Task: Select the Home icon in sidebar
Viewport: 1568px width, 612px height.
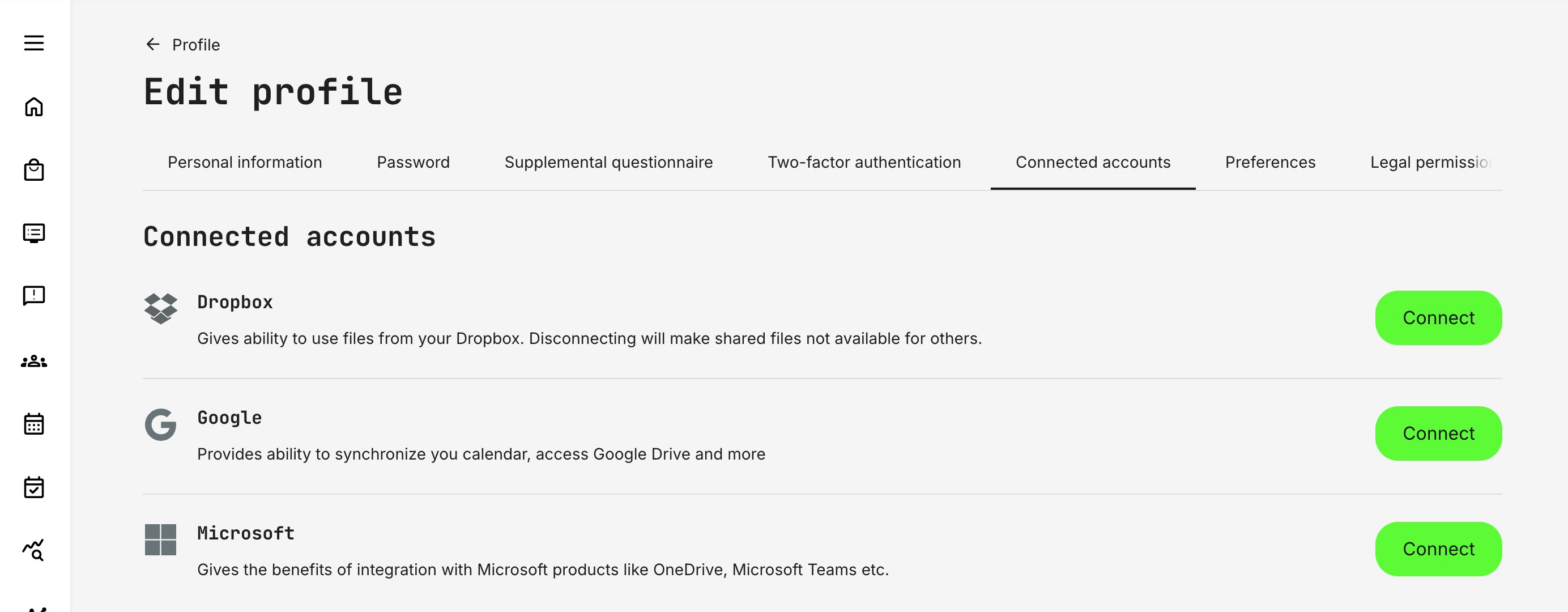Action: (33, 107)
